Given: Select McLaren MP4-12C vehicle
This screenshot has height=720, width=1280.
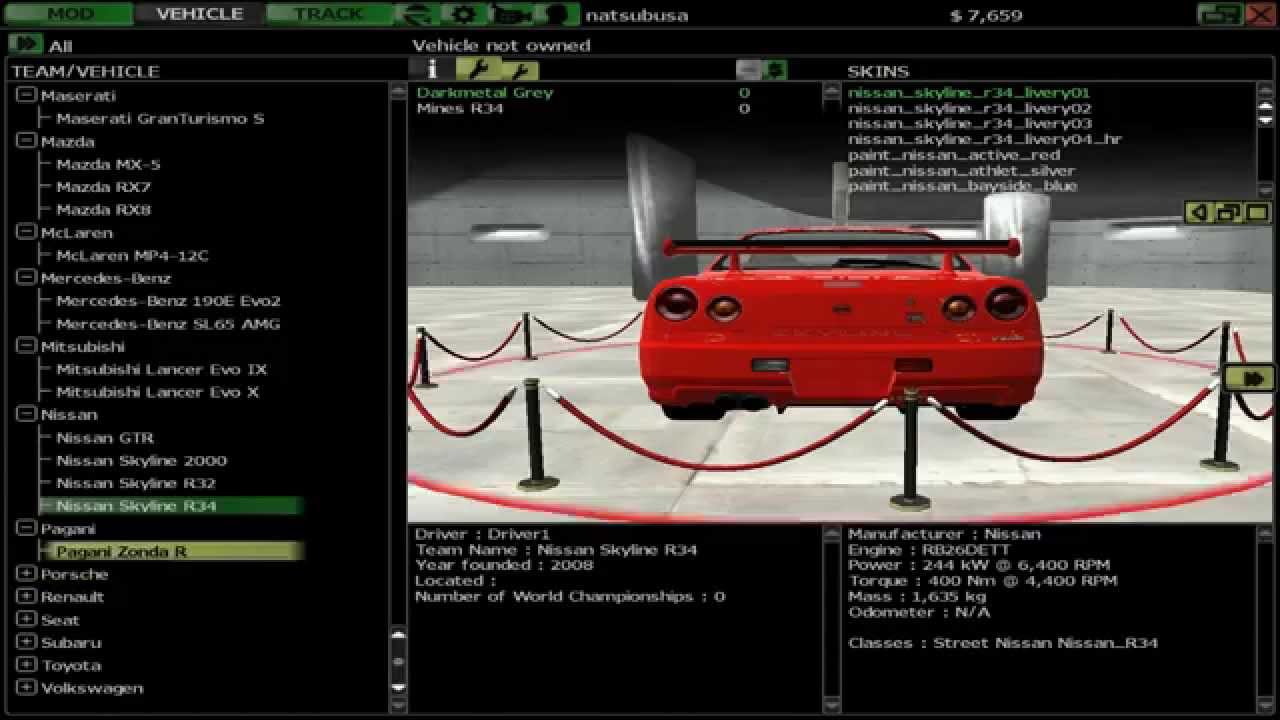Looking at the screenshot, I should point(132,255).
